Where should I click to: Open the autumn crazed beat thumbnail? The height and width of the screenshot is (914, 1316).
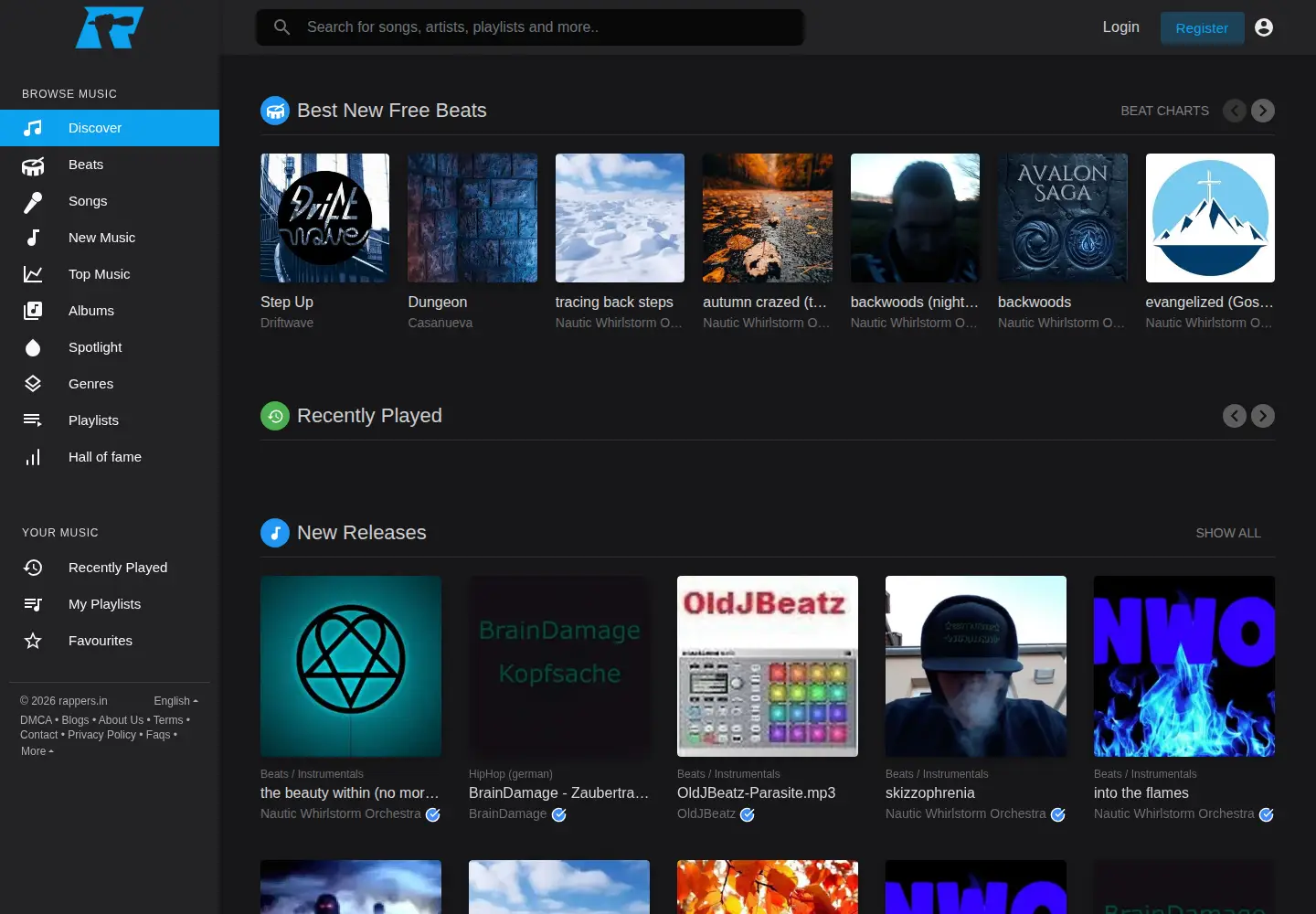click(x=768, y=218)
